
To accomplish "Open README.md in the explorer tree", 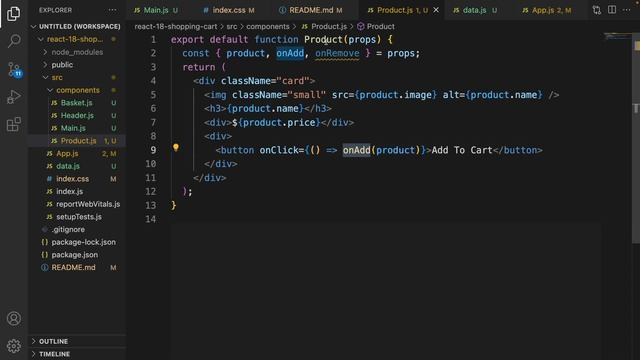I will point(77,267).
